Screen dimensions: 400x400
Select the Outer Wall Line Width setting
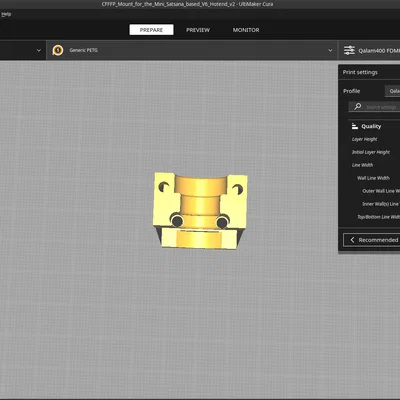click(381, 191)
